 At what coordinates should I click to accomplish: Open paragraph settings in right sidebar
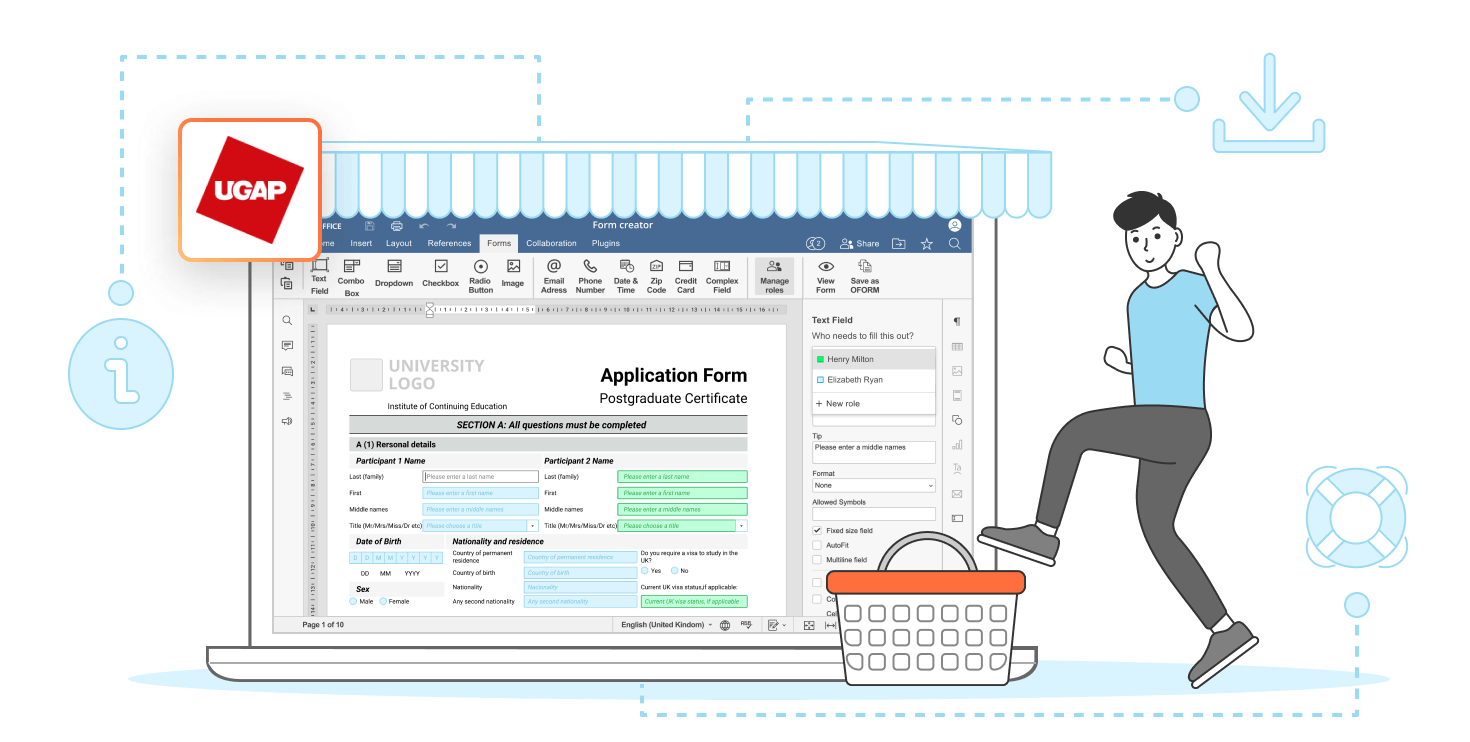tap(957, 321)
